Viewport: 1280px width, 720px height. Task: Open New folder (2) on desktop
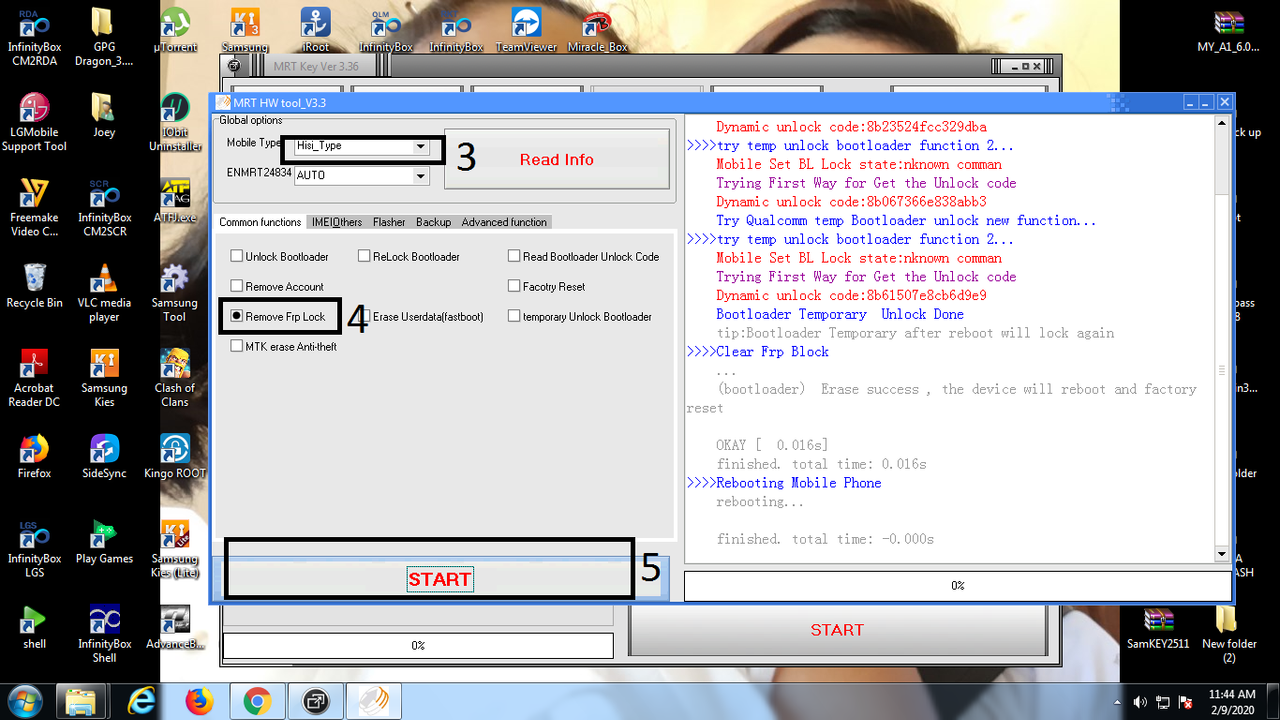(1228, 634)
